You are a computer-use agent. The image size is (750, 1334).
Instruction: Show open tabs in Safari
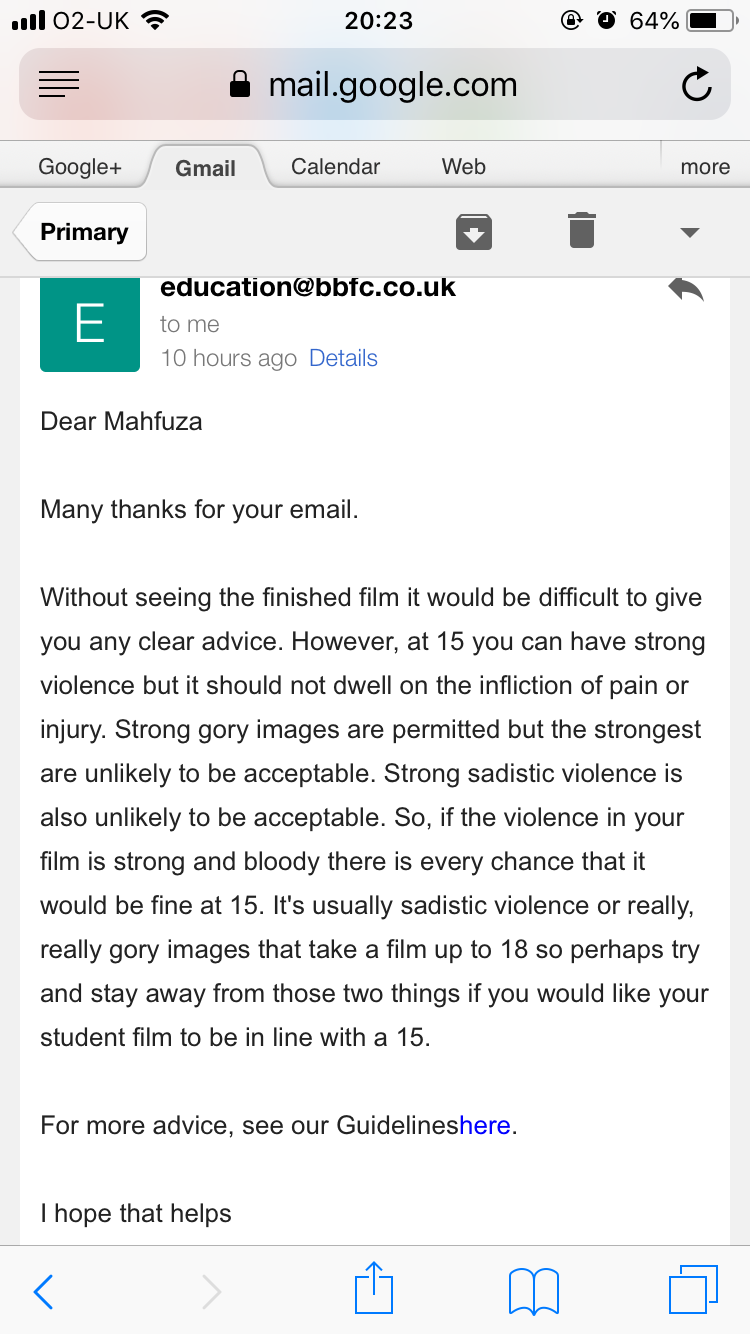click(x=692, y=1291)
